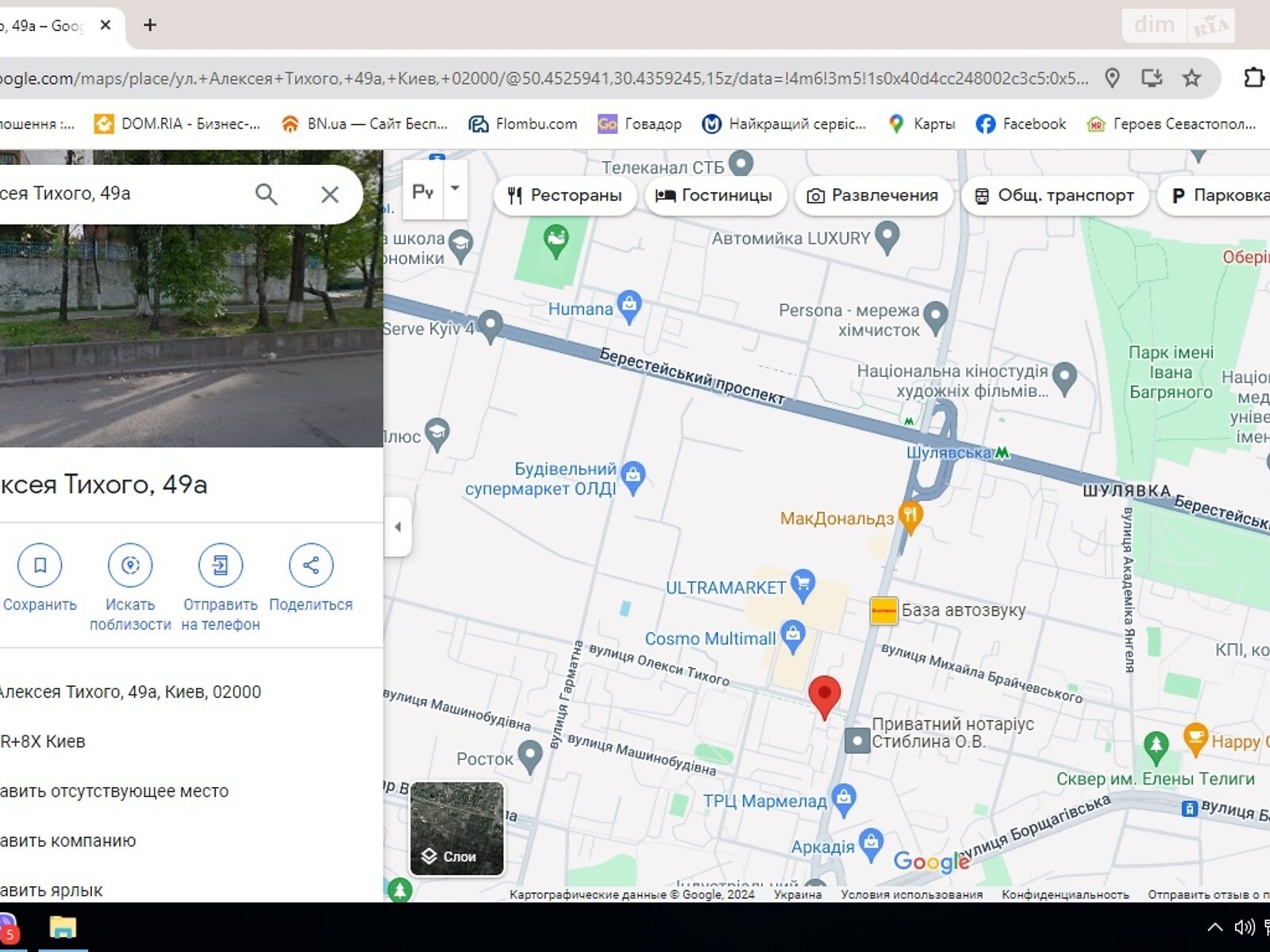Click the Телеканал СТБ pin
The height and width of the screenshot is (952, 1270).
(x=741, y=163)
